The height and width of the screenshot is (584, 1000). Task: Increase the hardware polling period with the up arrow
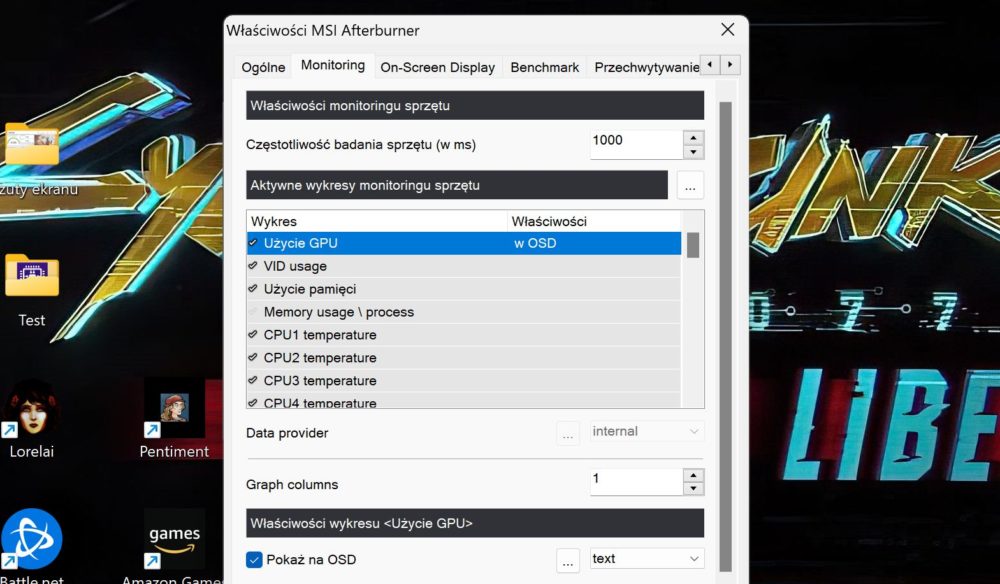pyautogui.click(x=693, y=137)
